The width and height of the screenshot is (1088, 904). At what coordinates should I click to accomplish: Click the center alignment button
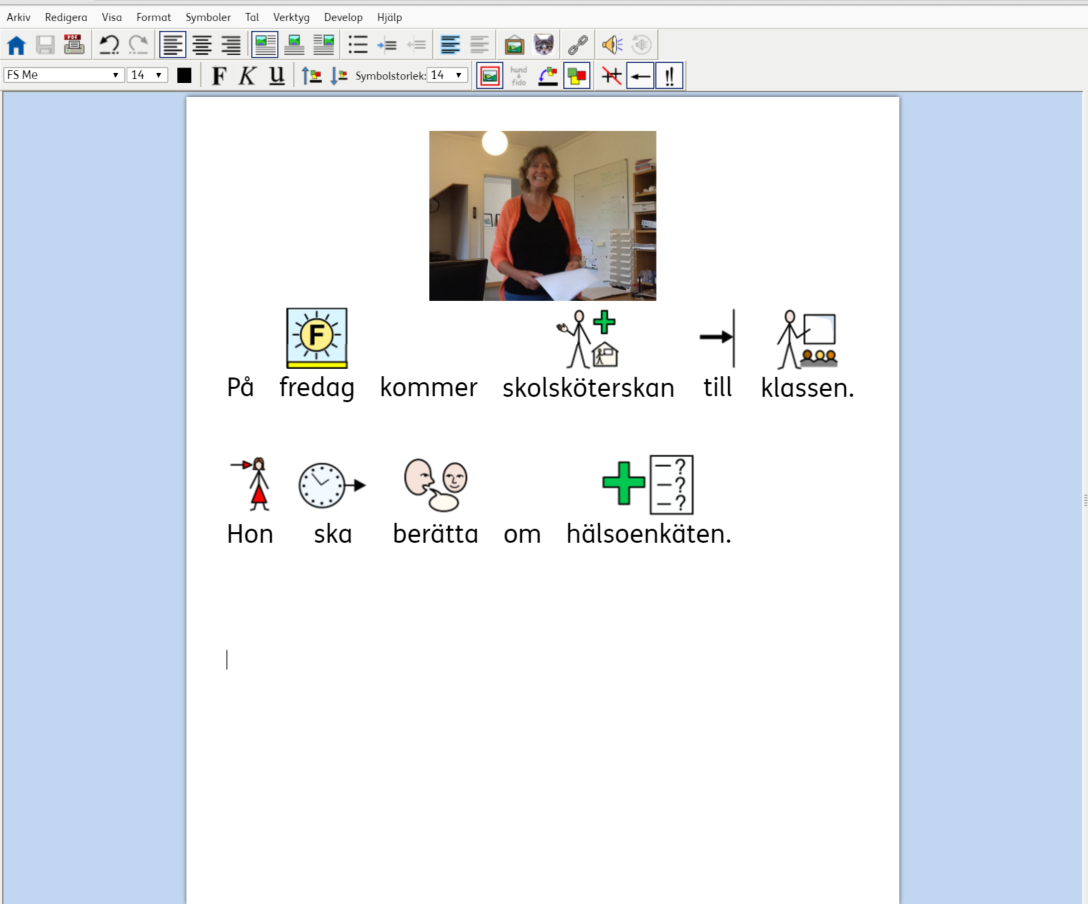point(200,44)
